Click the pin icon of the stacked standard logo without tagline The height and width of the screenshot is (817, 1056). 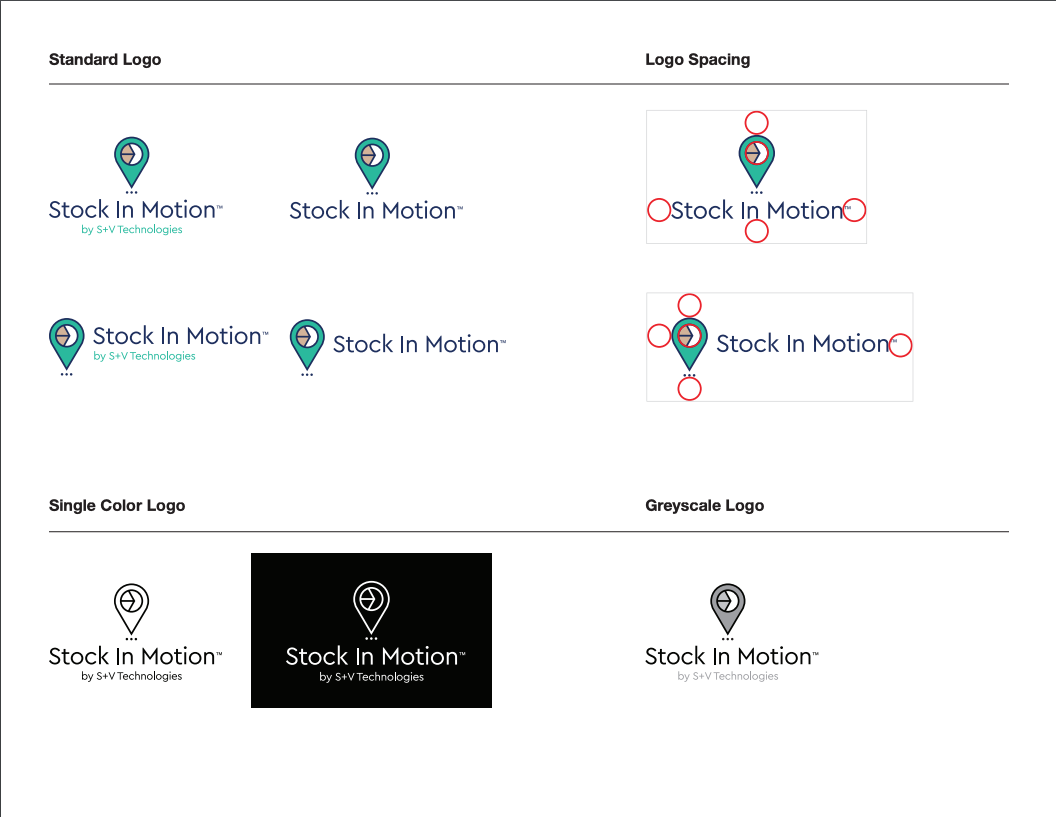pyautogui.click(x=371, y=160)
